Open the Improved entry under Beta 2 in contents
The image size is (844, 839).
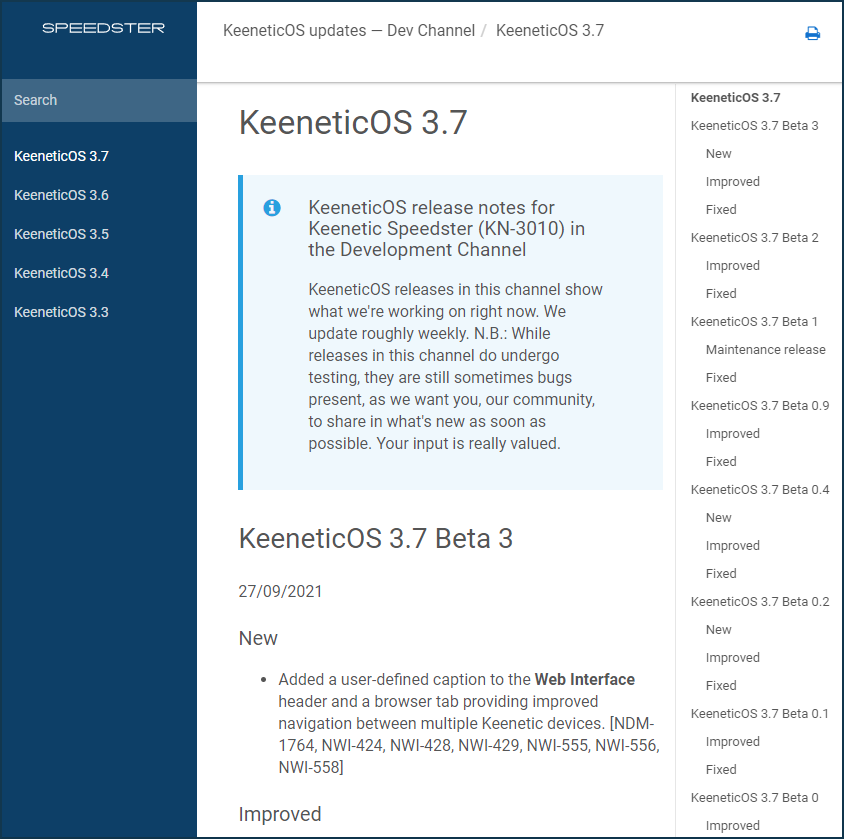tap(733, 265)
